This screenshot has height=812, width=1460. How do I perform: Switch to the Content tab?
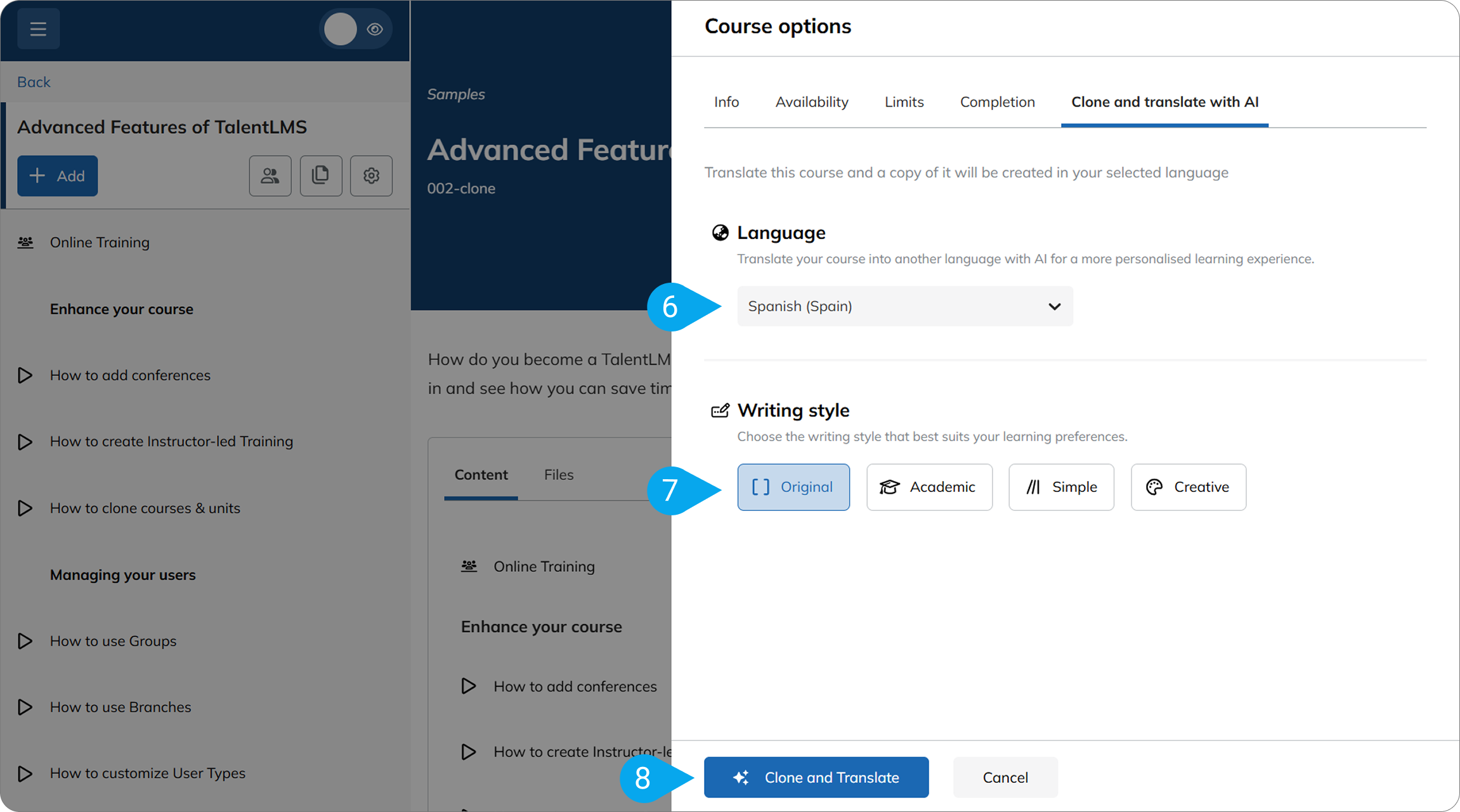tap(481, 475)
